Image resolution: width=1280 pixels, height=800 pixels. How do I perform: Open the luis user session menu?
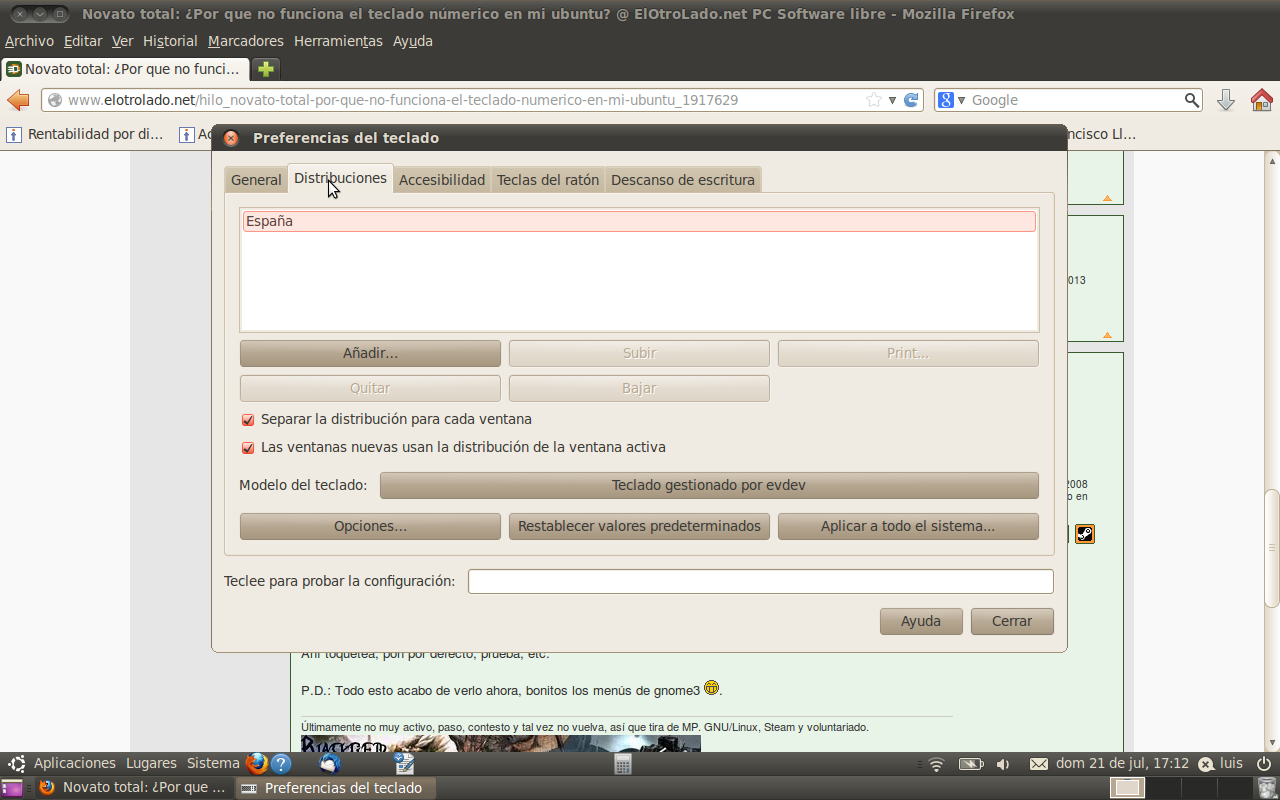click(x=1221, y=764)
